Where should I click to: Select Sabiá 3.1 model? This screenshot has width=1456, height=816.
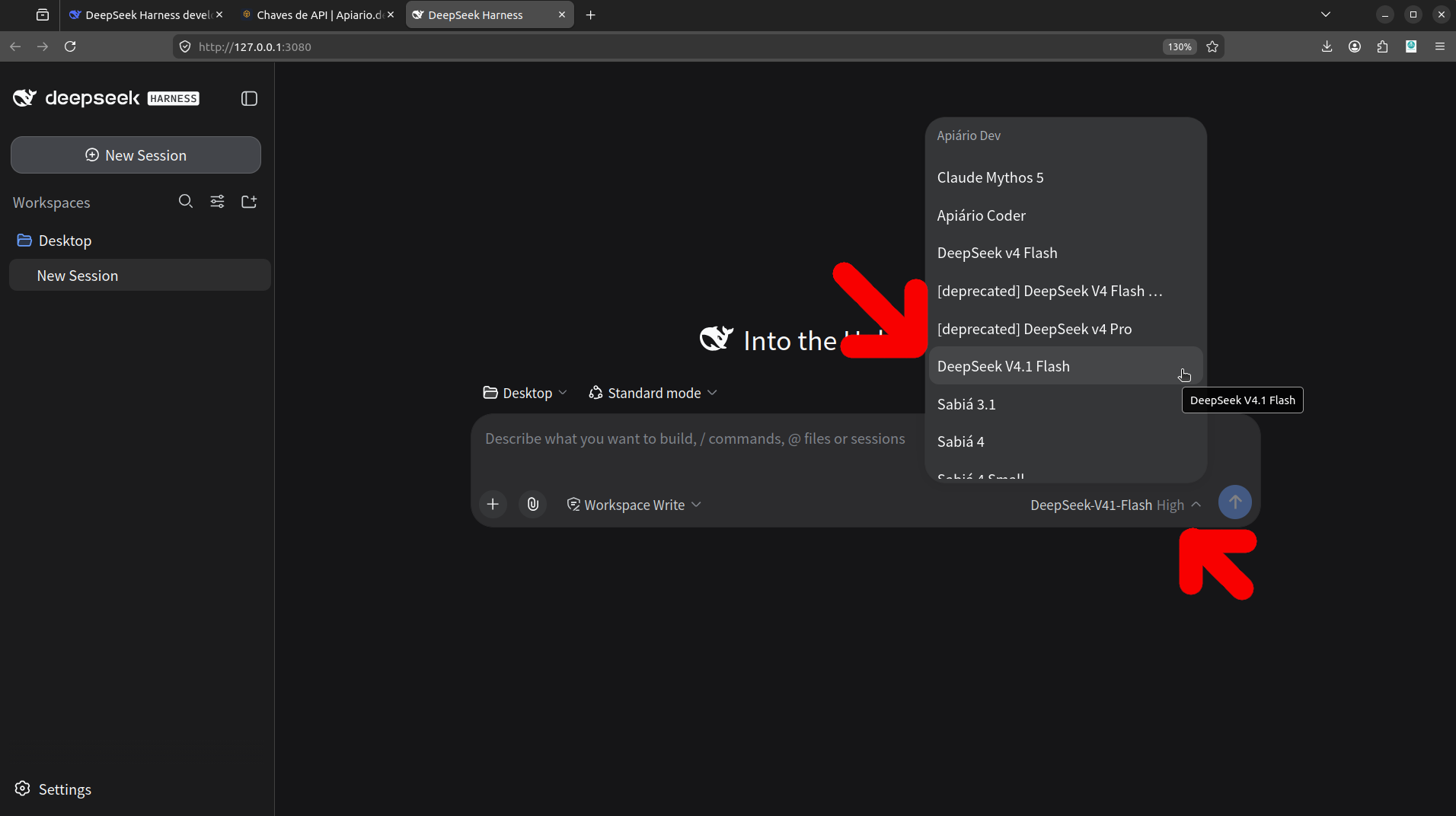coord(1065,404)
